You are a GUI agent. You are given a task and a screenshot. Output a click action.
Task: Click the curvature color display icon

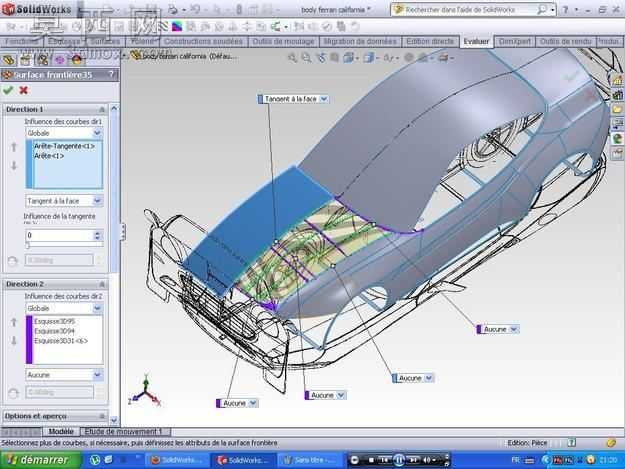click(177, 27)
